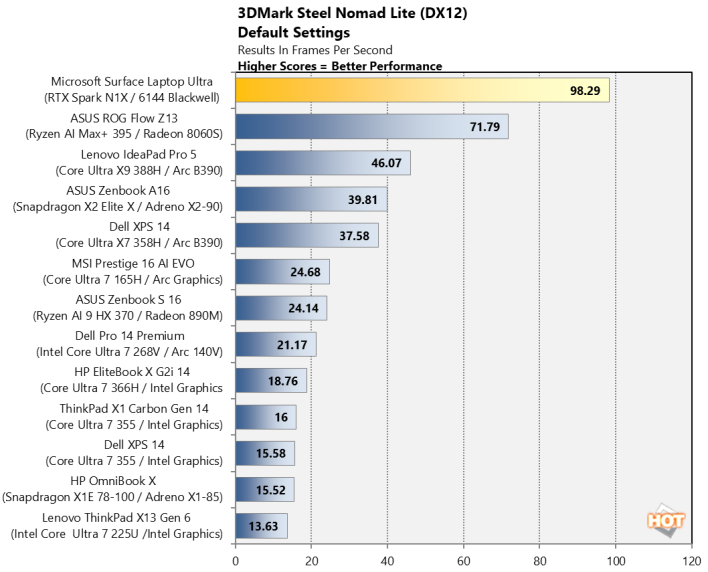Click the 0 axis tick label
The height and width of the screenshot is (572, 708).
pos(235,561)
